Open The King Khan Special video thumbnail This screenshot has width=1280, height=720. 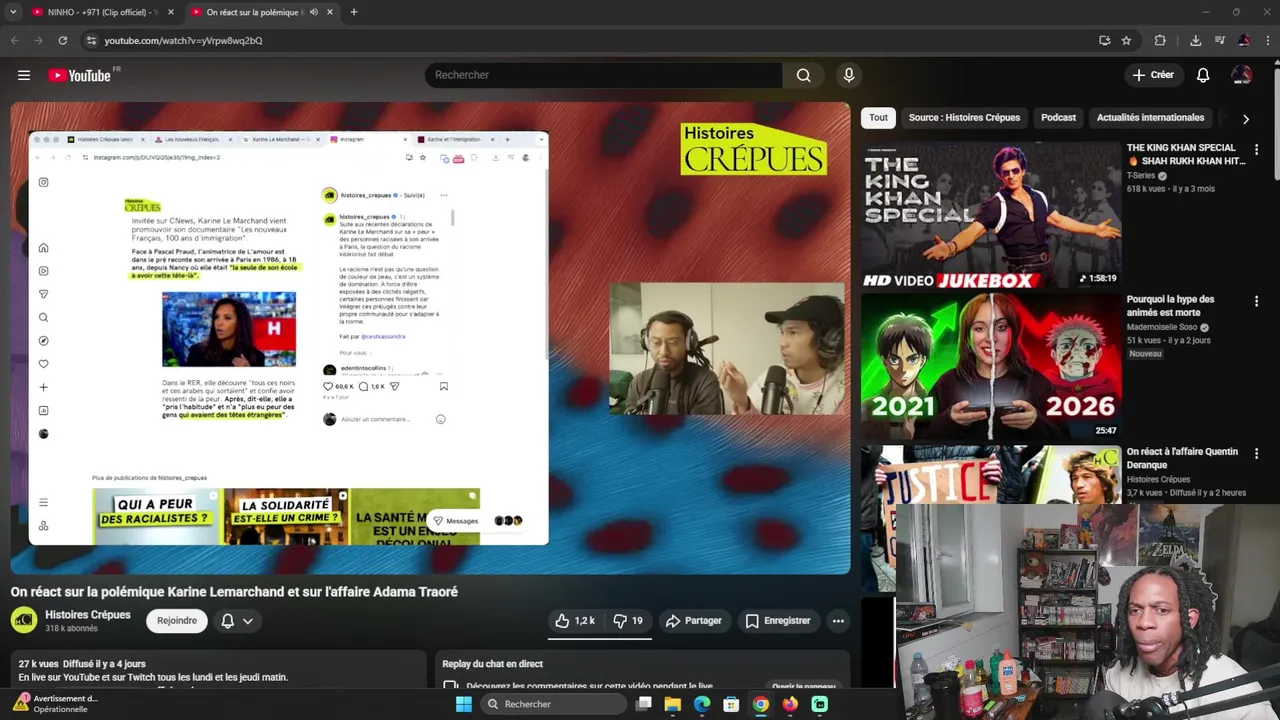tap(991, 215)
